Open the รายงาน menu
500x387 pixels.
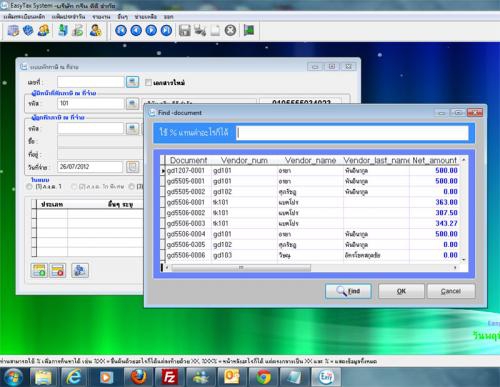pyautogui.click(x=101, y=16)
